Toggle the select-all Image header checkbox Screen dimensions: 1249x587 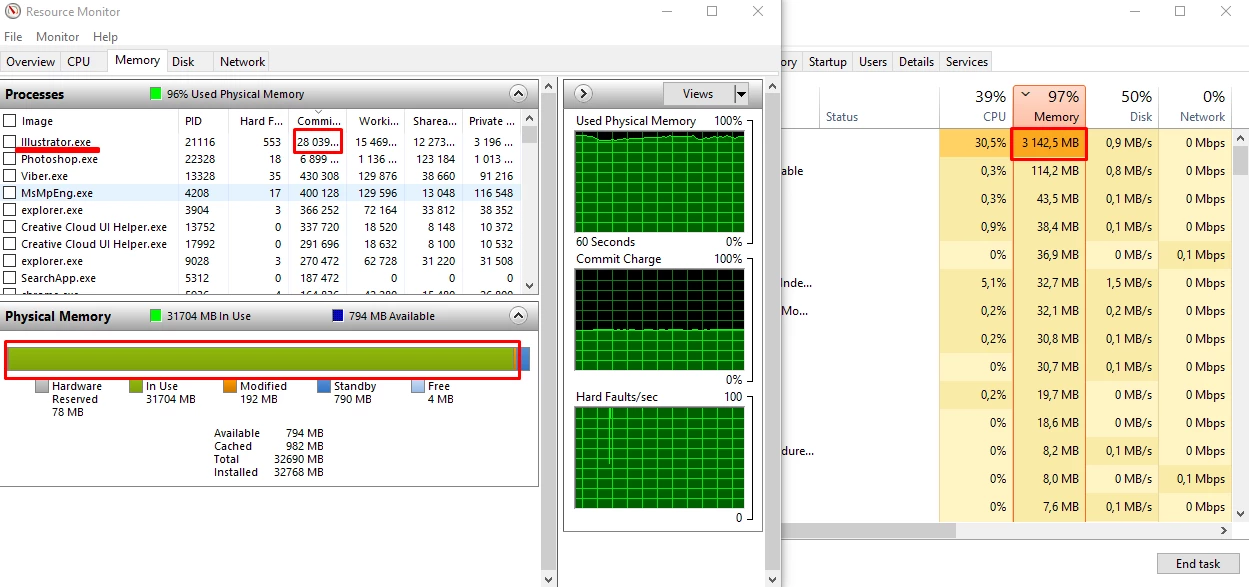click(10, 121)
